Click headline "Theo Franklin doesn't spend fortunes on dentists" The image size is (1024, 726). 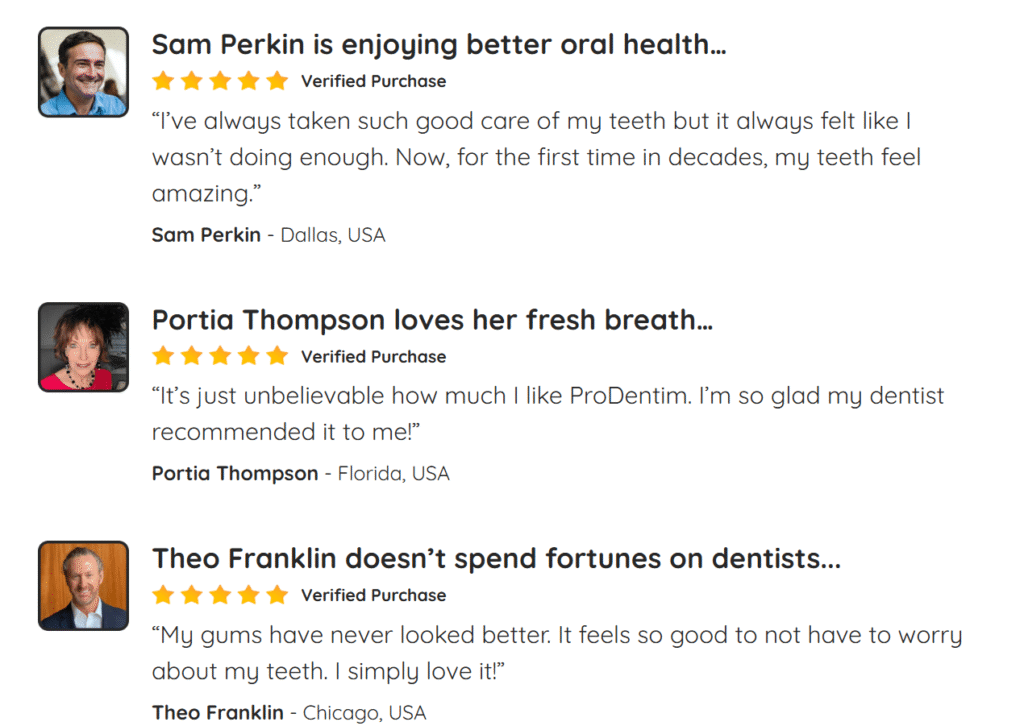point(496,559)
